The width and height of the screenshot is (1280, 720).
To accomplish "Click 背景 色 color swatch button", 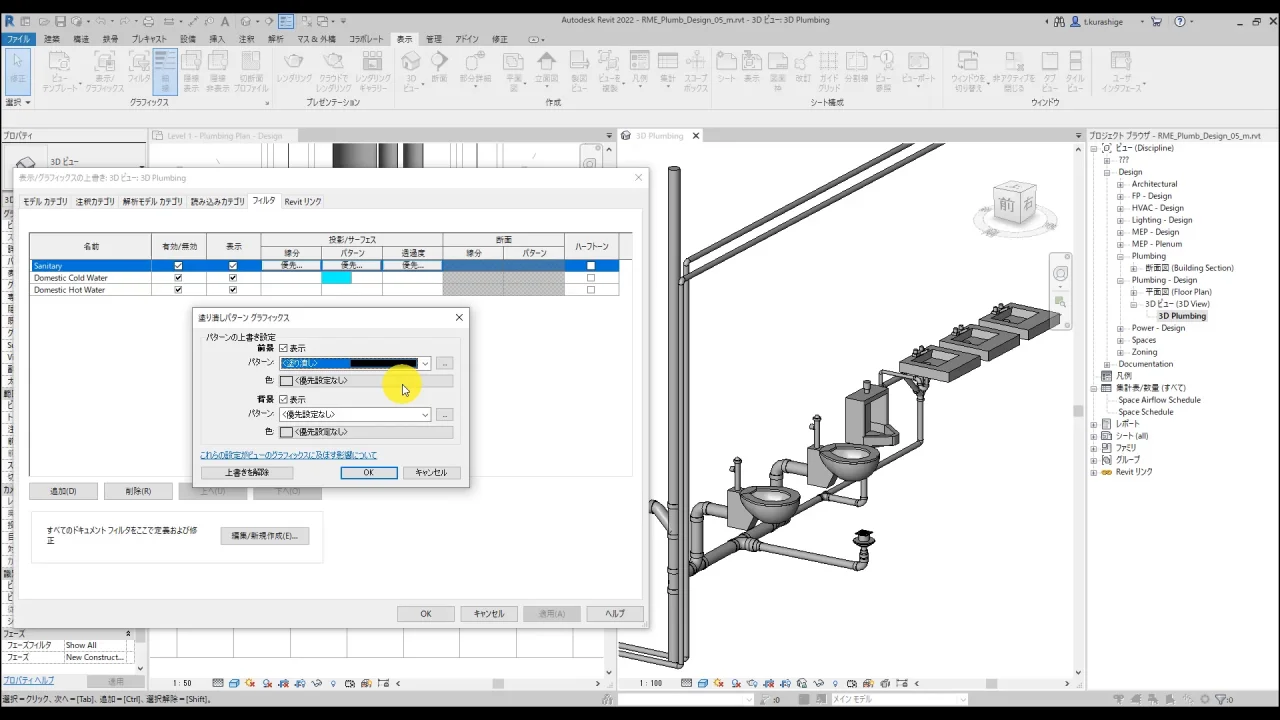I will (366, 432).
